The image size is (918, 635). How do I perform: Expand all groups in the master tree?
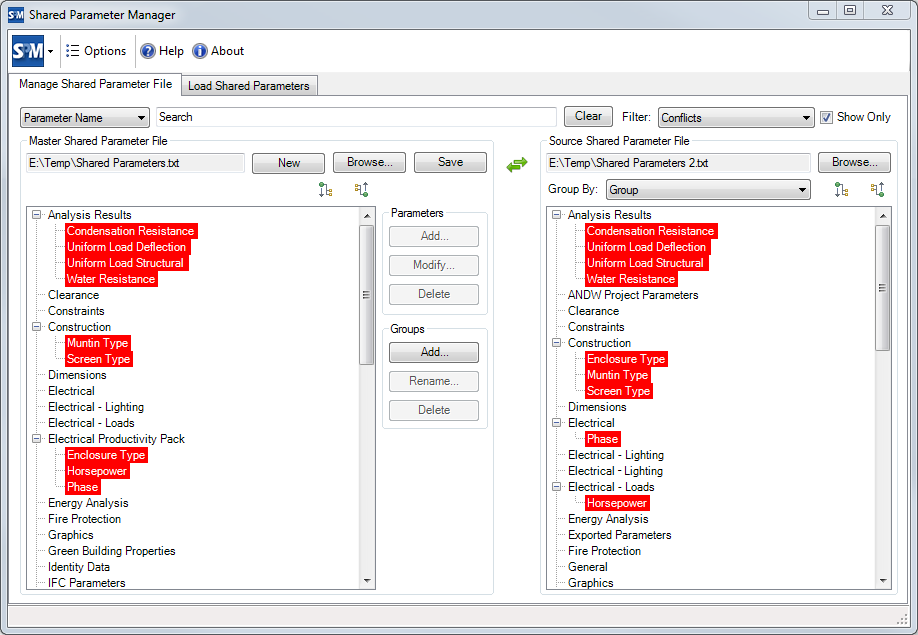click(326, 190)
